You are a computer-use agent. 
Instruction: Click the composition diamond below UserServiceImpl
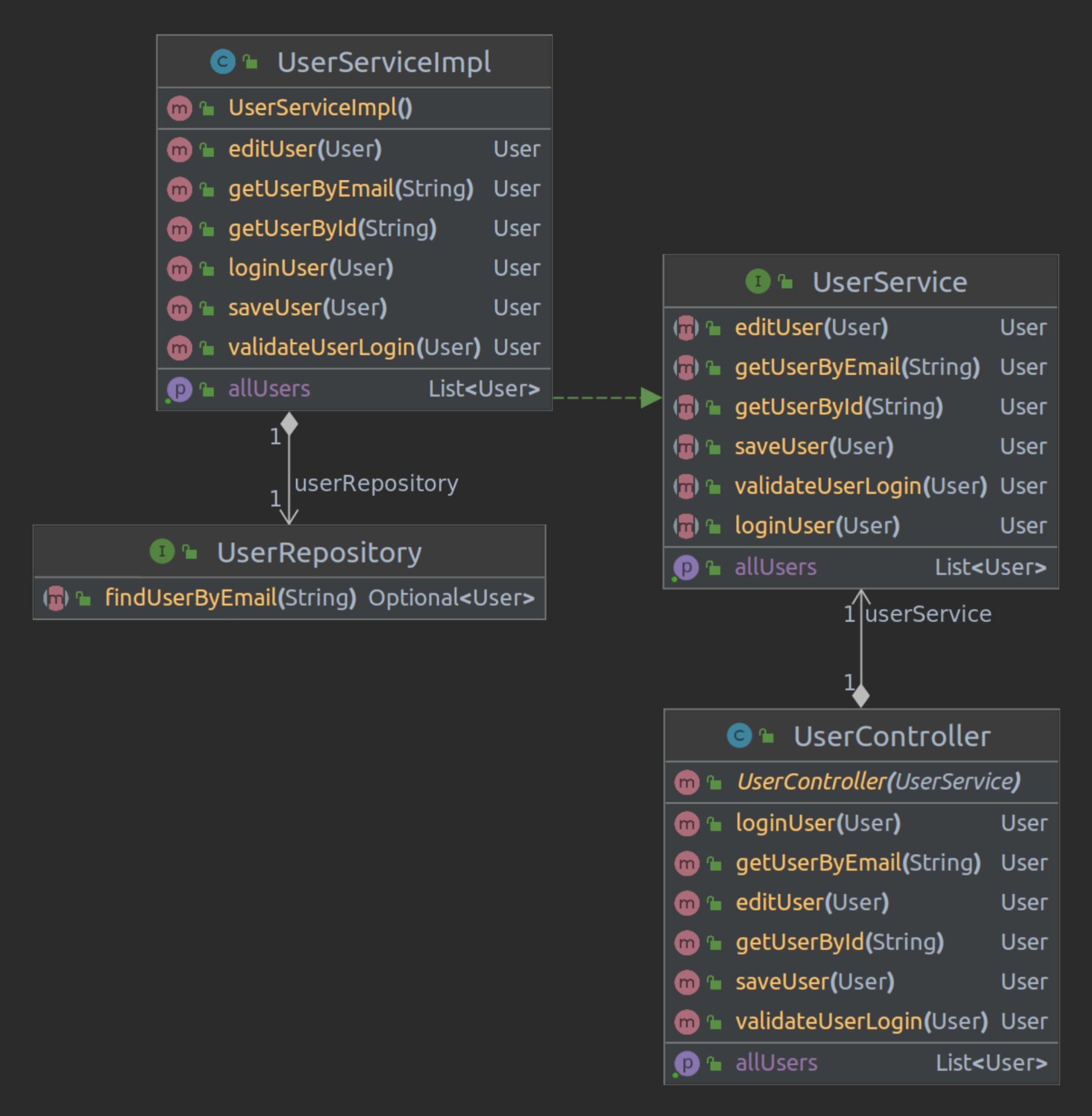pyautogui.click(x=289, y=423)
